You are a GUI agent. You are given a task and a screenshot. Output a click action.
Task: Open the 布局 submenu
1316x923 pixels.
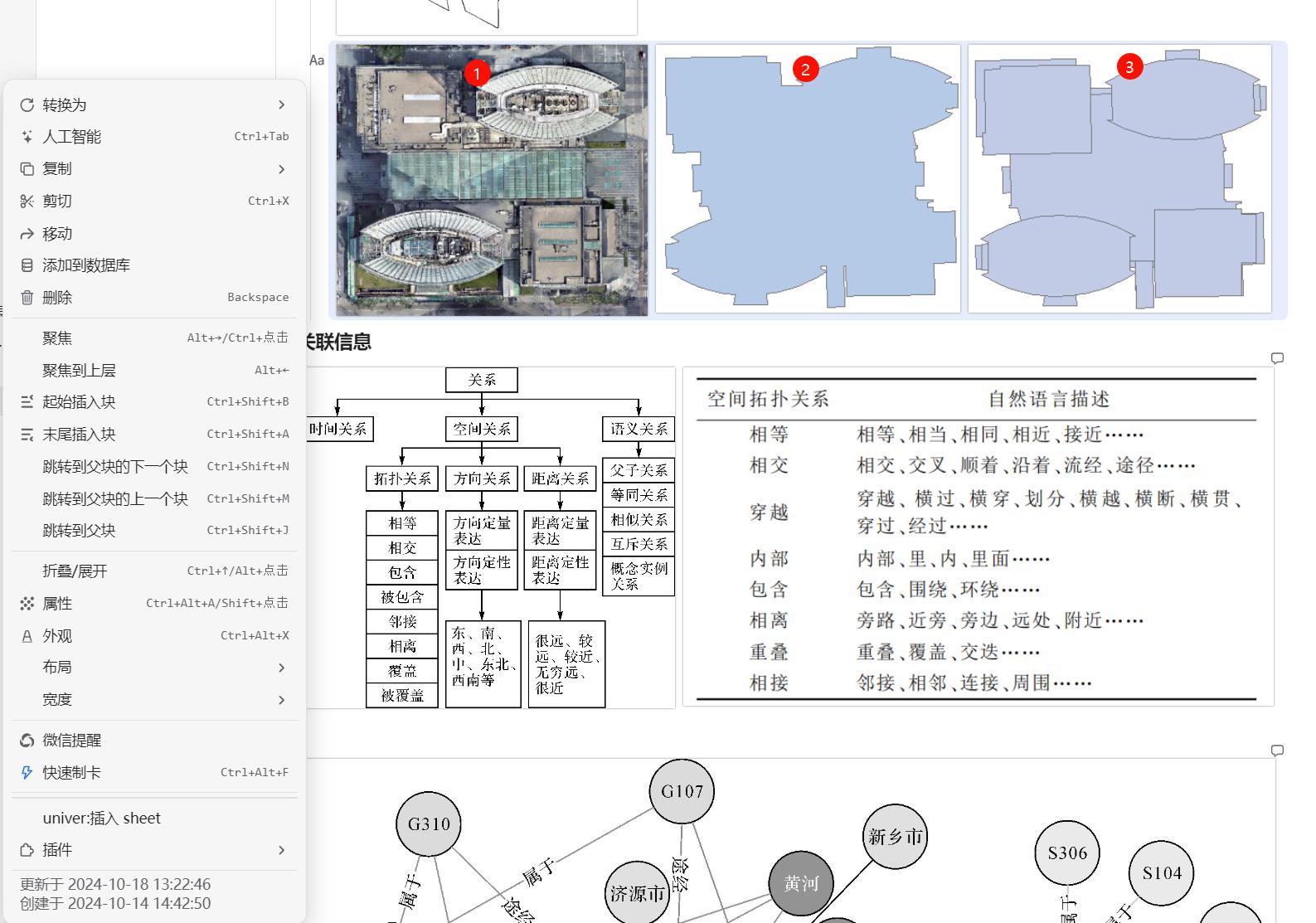point(281,668)
